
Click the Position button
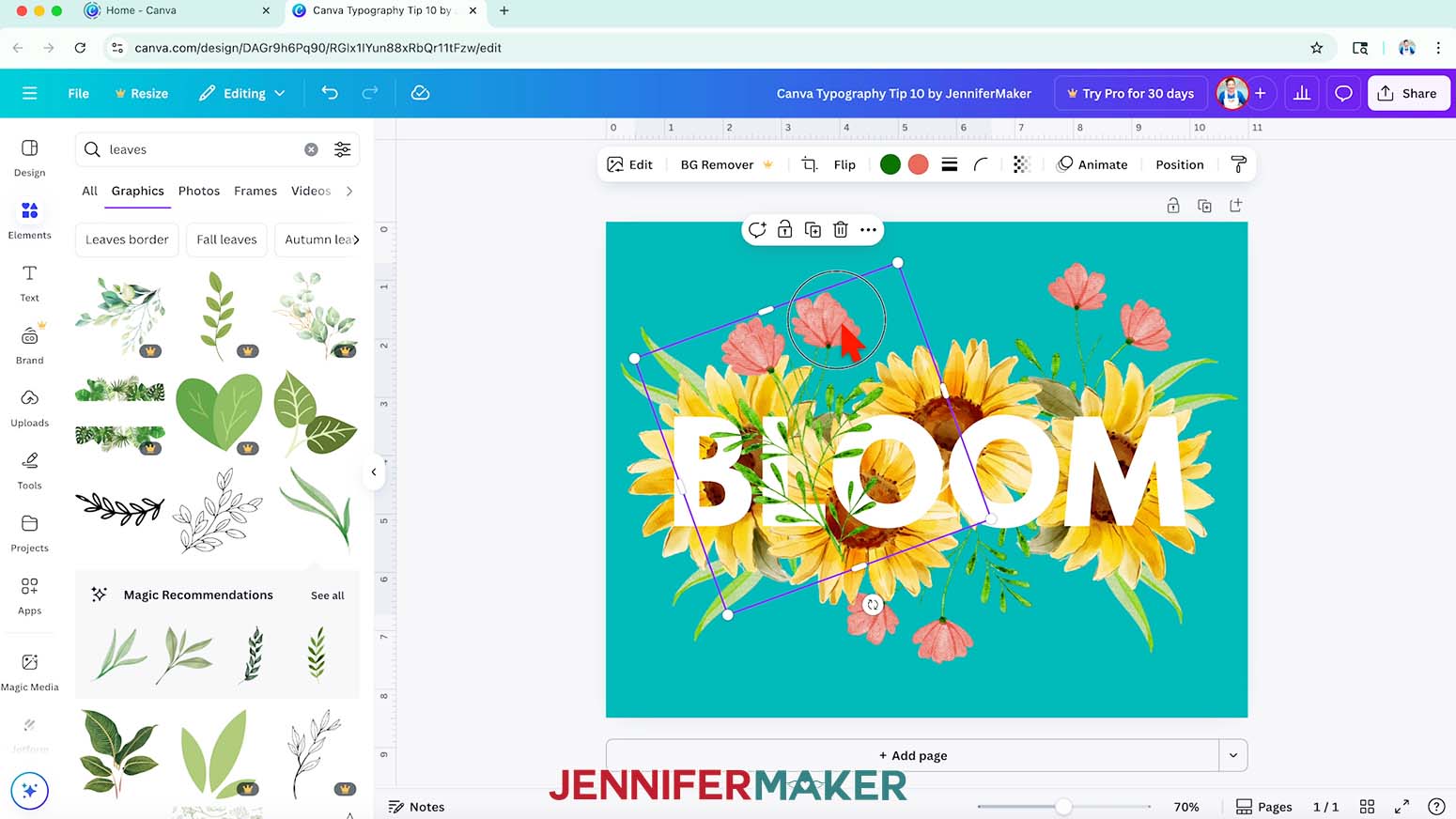pyautogui.click(x=1179, y=164)
